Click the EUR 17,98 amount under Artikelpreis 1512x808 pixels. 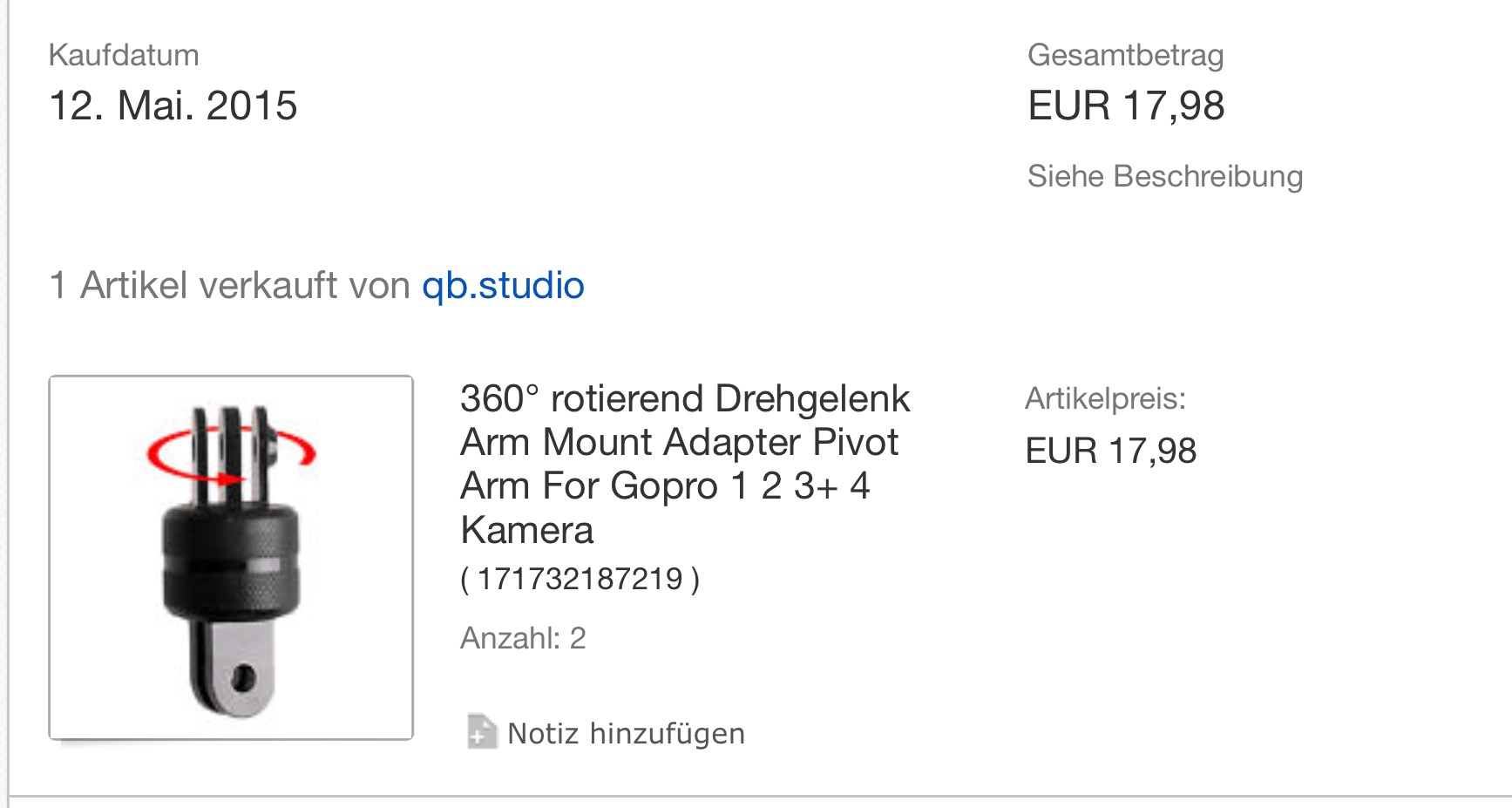[1110, 451]
